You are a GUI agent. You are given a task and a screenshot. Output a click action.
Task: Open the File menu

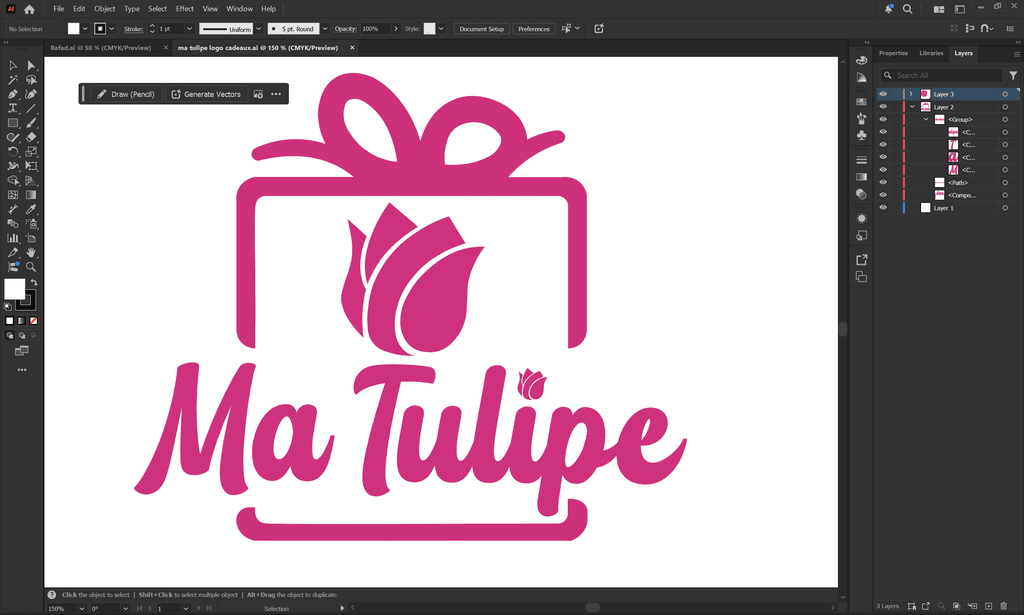59,9
